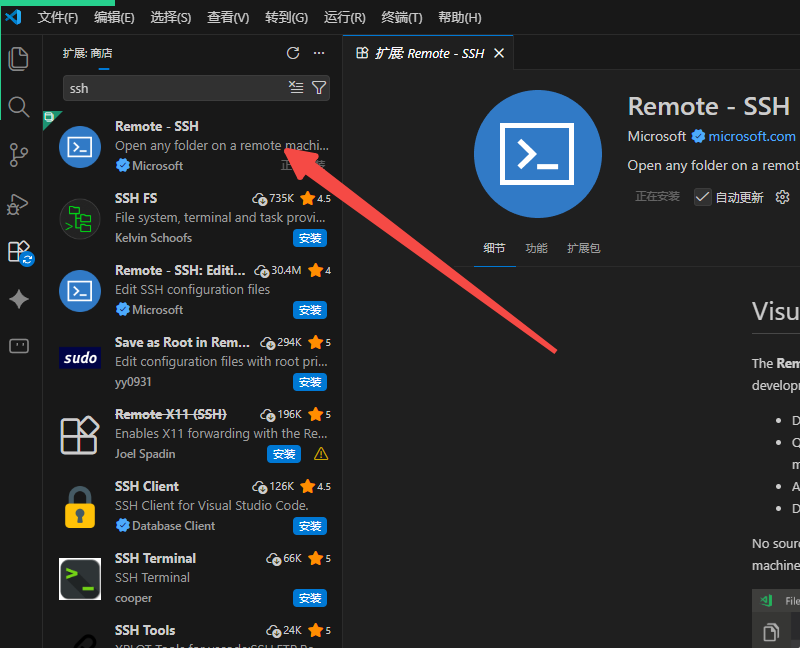This screenshot has height=648, width=800.
Task: Open the microsoft.com publisher link
Action: (752, 136)
